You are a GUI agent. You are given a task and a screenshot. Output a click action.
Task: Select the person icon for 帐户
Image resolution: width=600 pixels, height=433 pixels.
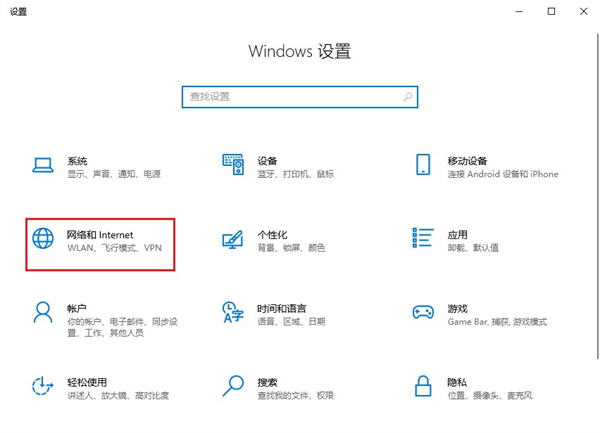pos(42,314)
